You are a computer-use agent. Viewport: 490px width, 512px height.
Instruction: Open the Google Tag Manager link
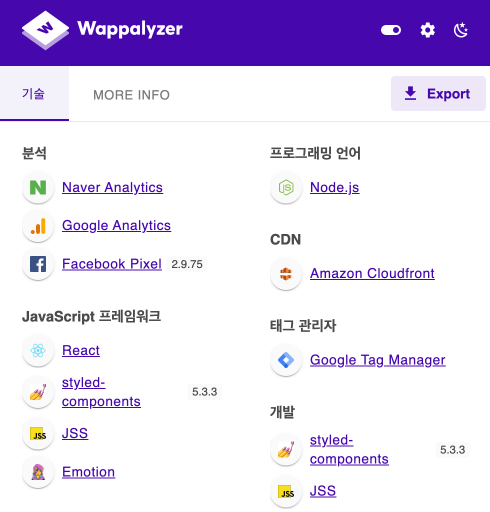point(378,360)
